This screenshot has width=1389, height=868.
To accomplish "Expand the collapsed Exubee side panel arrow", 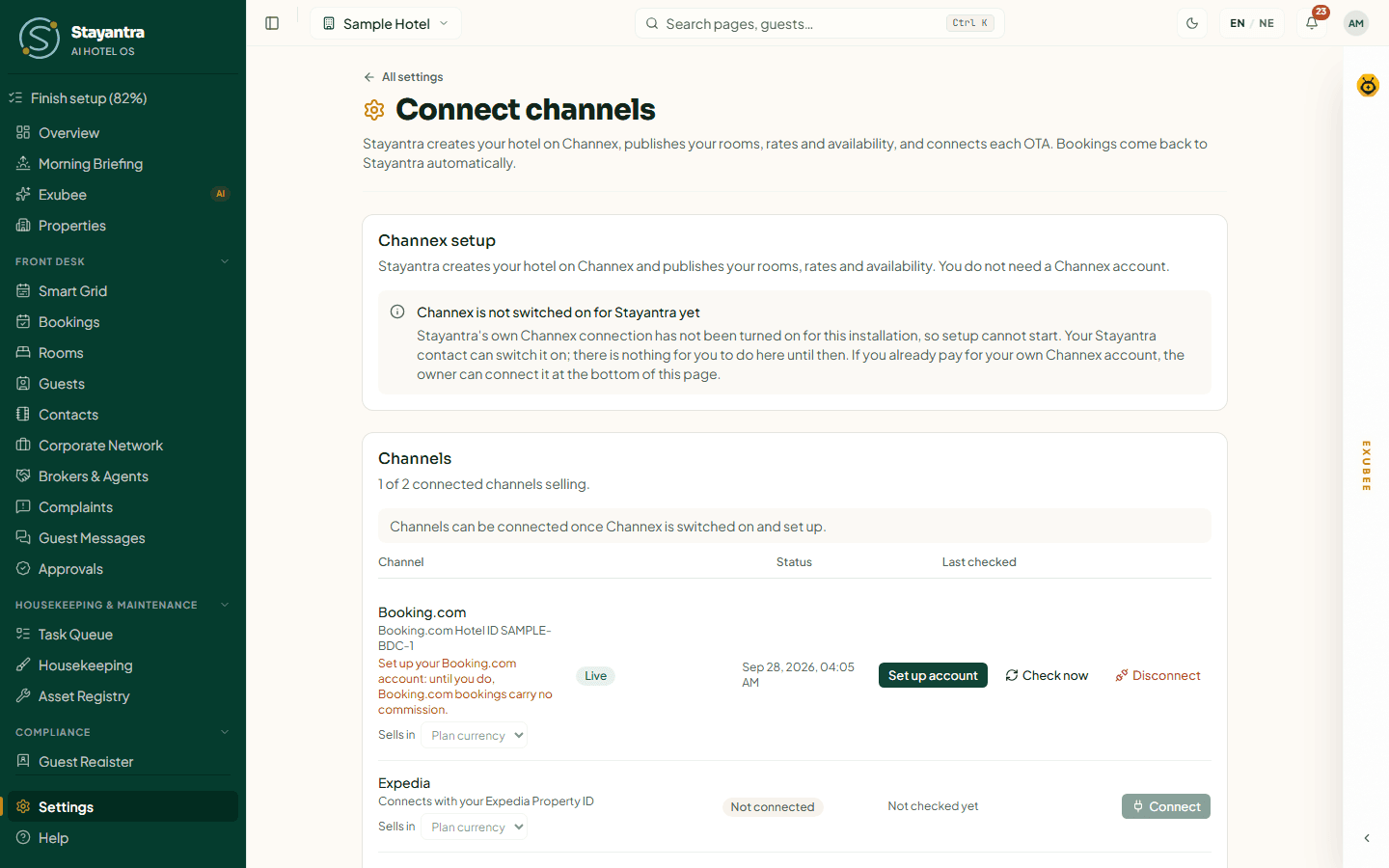I will pos(1367,838).
